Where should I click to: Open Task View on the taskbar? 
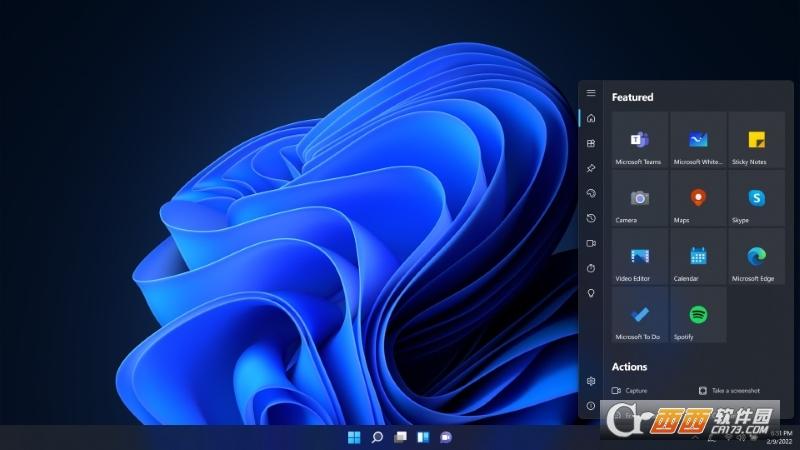tap(401, 437)
